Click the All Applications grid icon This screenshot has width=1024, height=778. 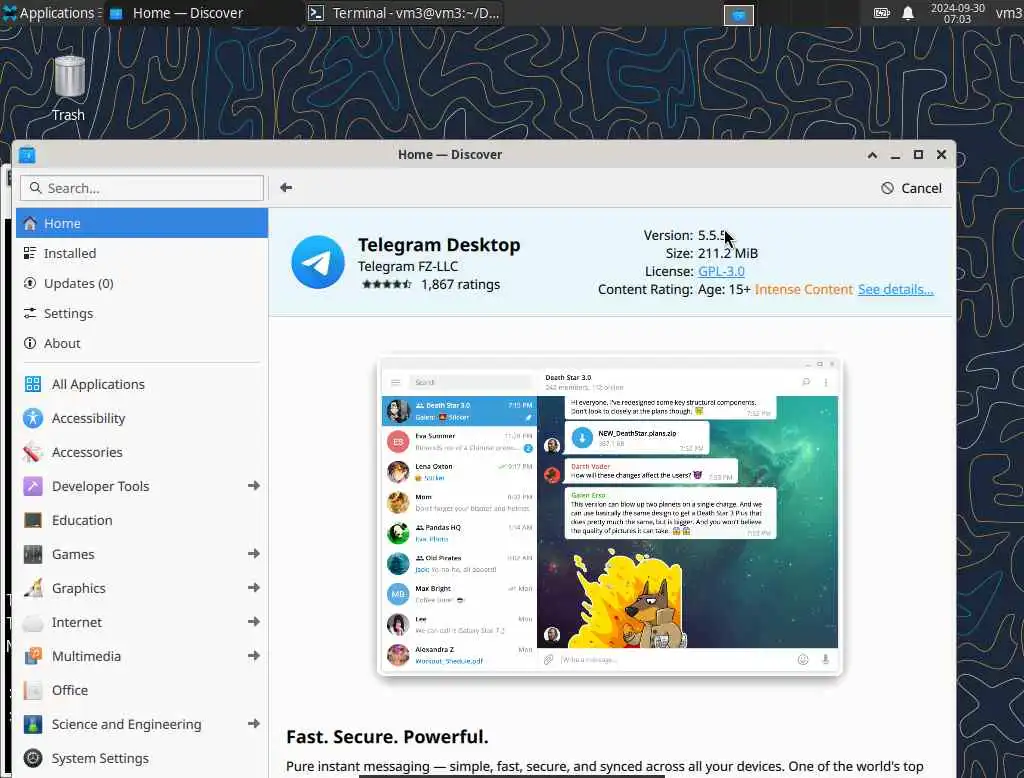pos(33,384)
